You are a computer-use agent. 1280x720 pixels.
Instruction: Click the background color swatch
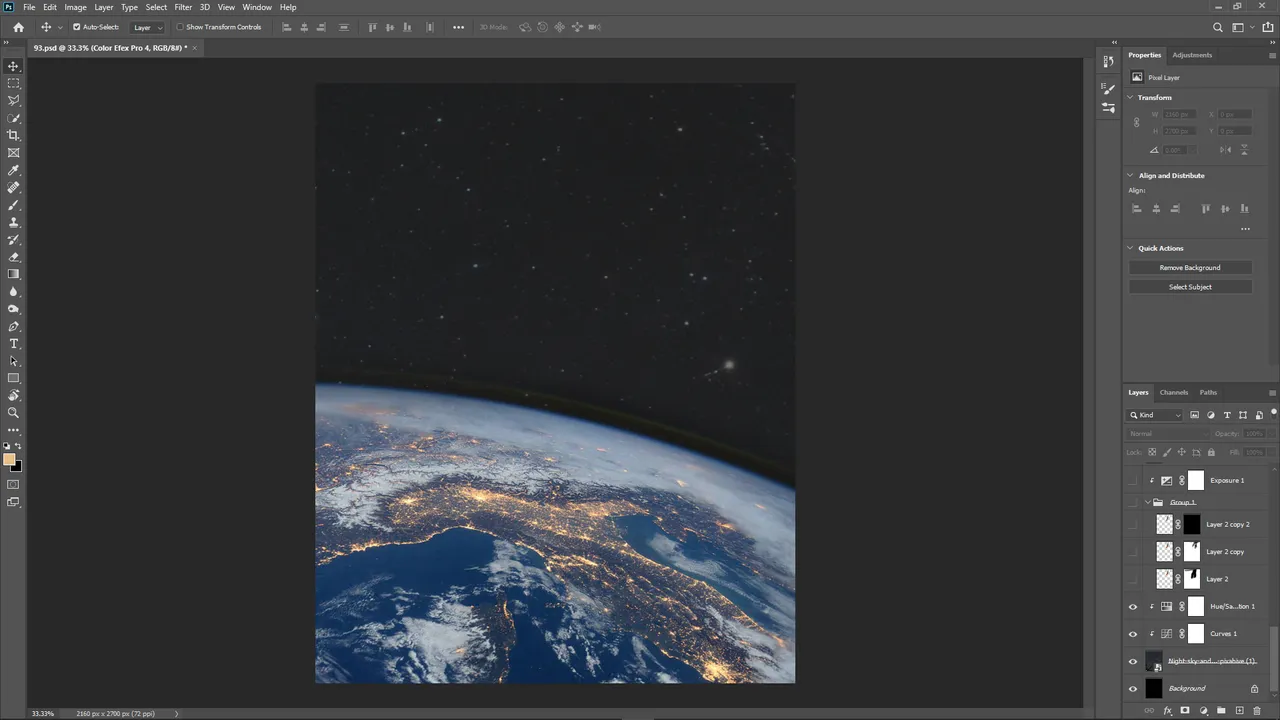18,468
